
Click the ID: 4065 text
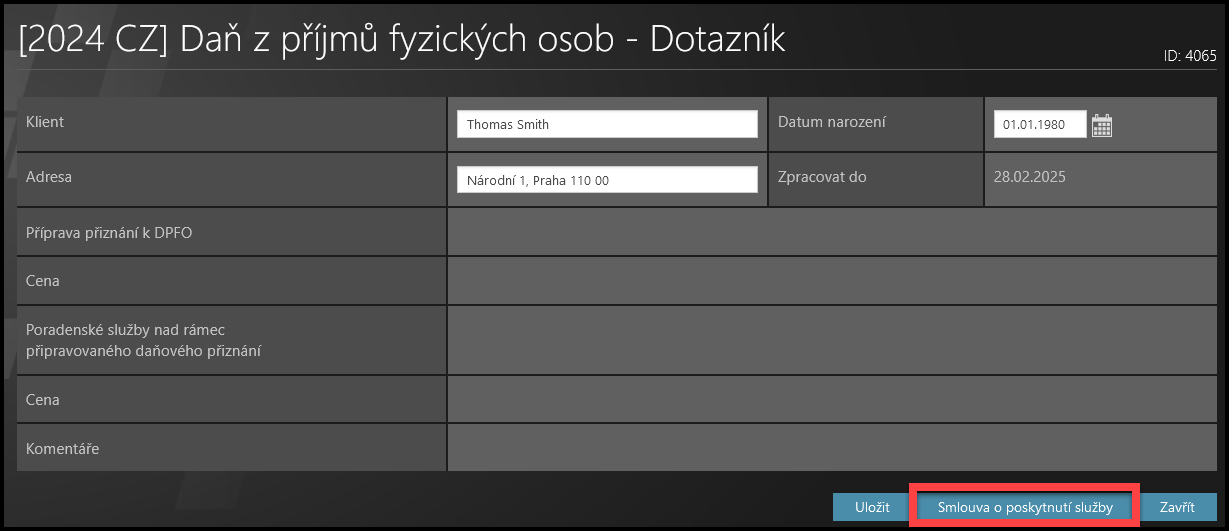point(1190,56)
